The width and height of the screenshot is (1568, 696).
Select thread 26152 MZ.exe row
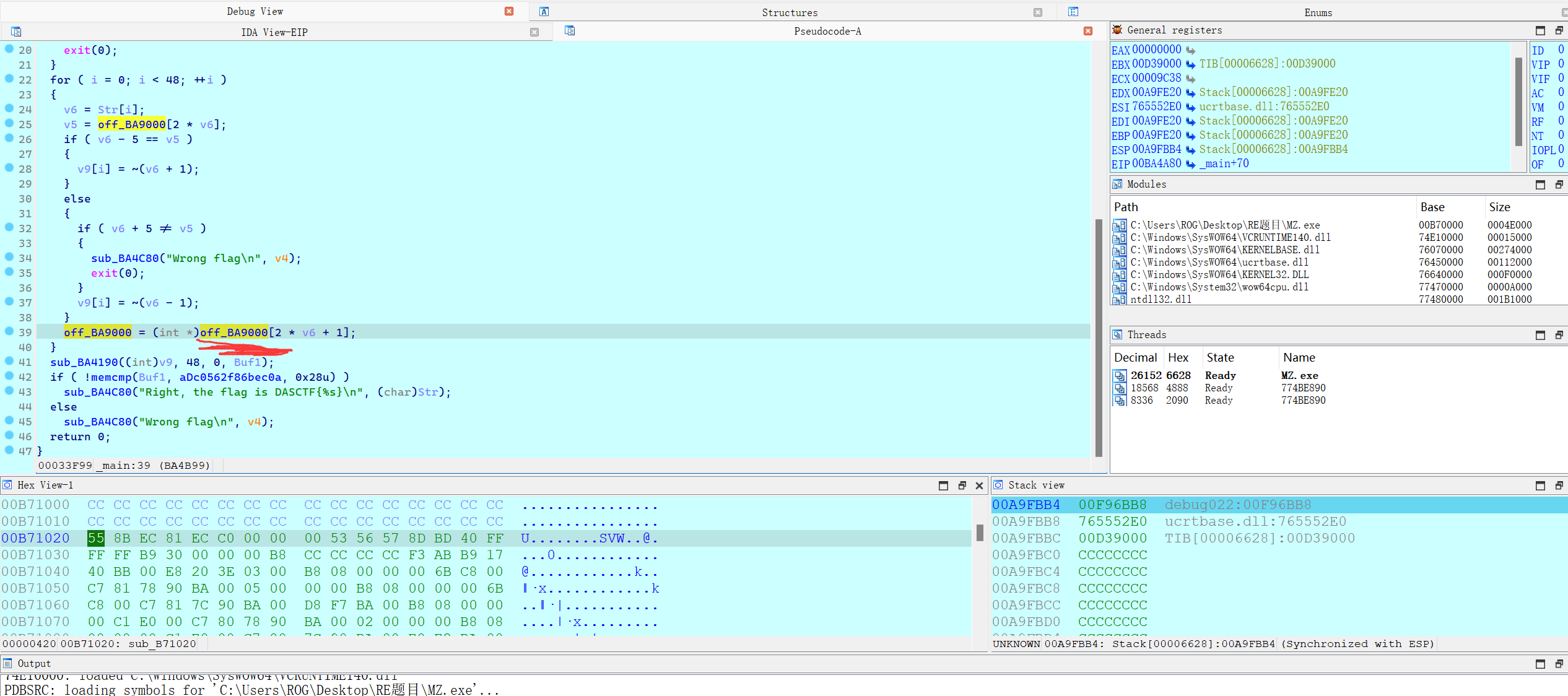pyautogui.click(x=1339, y=375)
